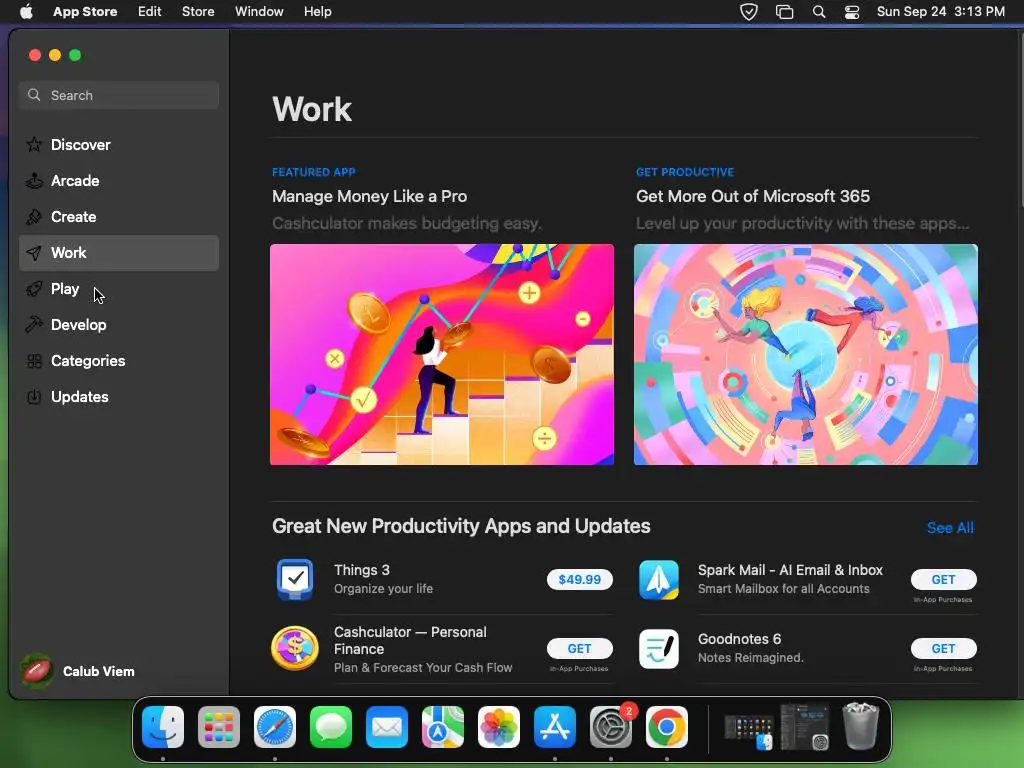Open the Things 3 app icon
This screenshot has height=768, width=1024.
295,579
